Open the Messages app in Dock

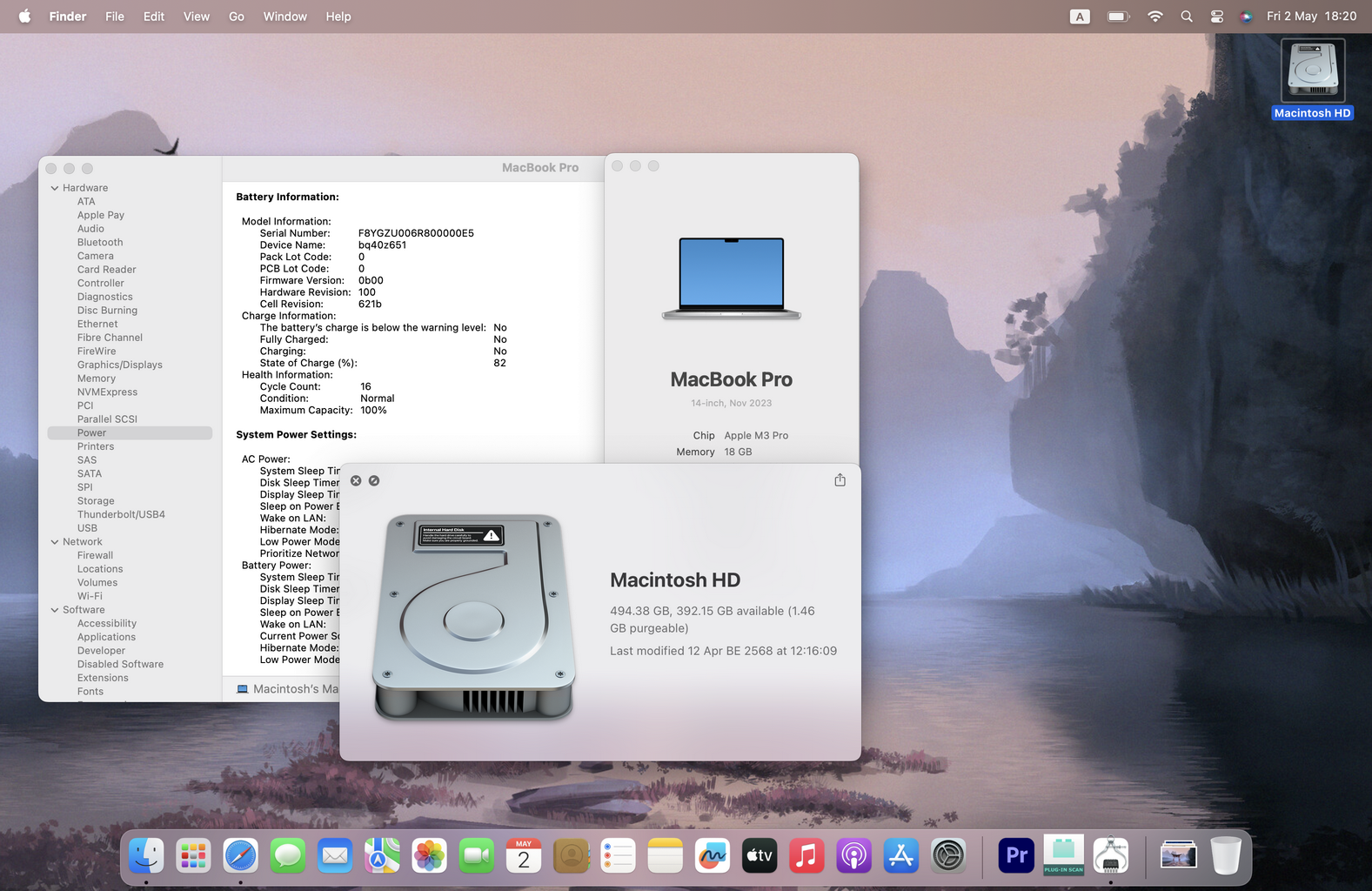pos(288,856)
